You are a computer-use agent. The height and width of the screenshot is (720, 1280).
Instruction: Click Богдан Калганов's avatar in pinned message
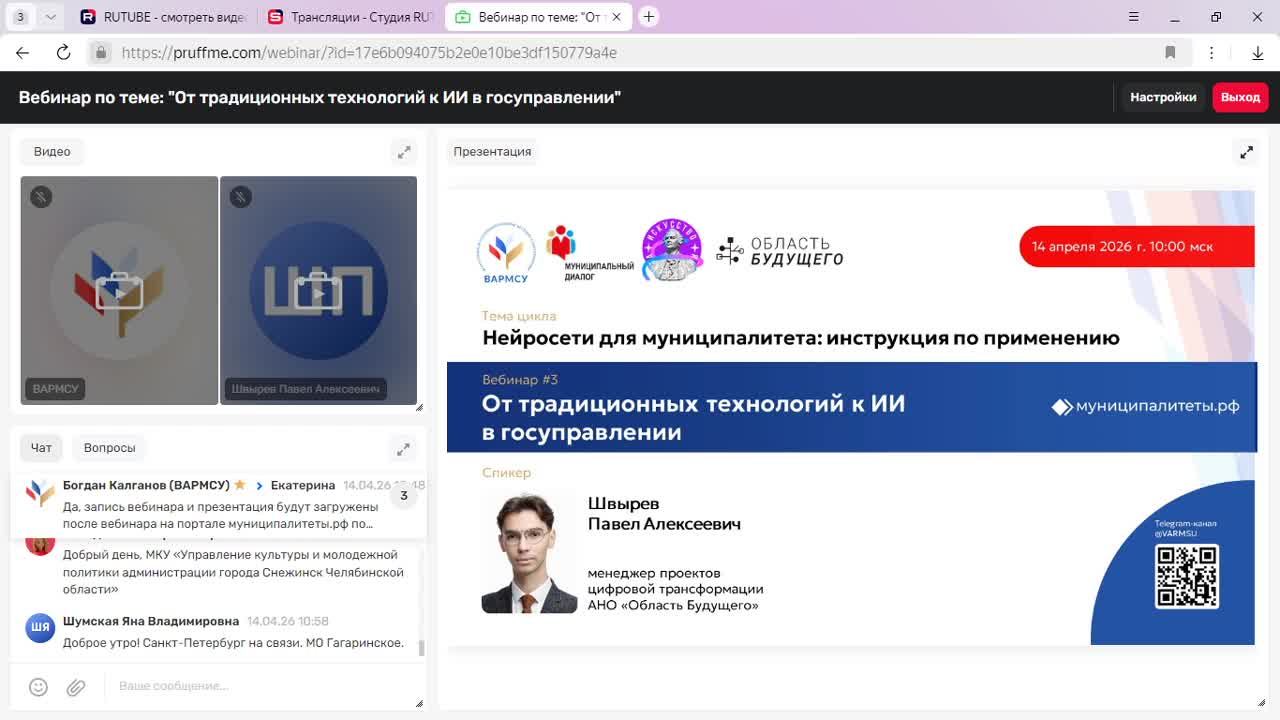tap(40, 492)
